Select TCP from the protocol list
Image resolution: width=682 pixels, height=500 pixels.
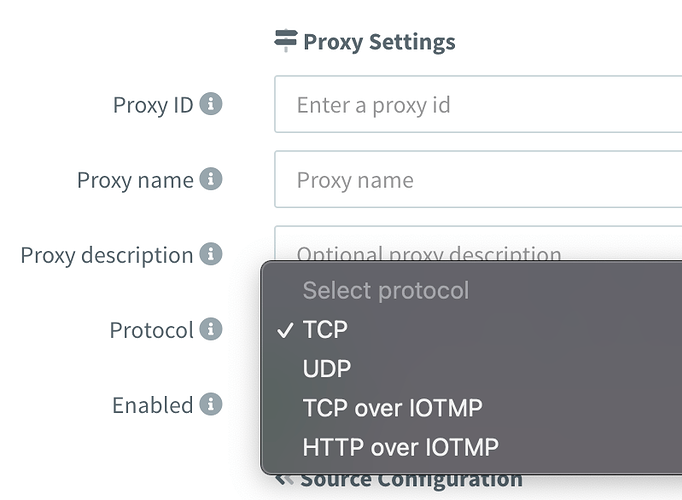coord(326,330)
